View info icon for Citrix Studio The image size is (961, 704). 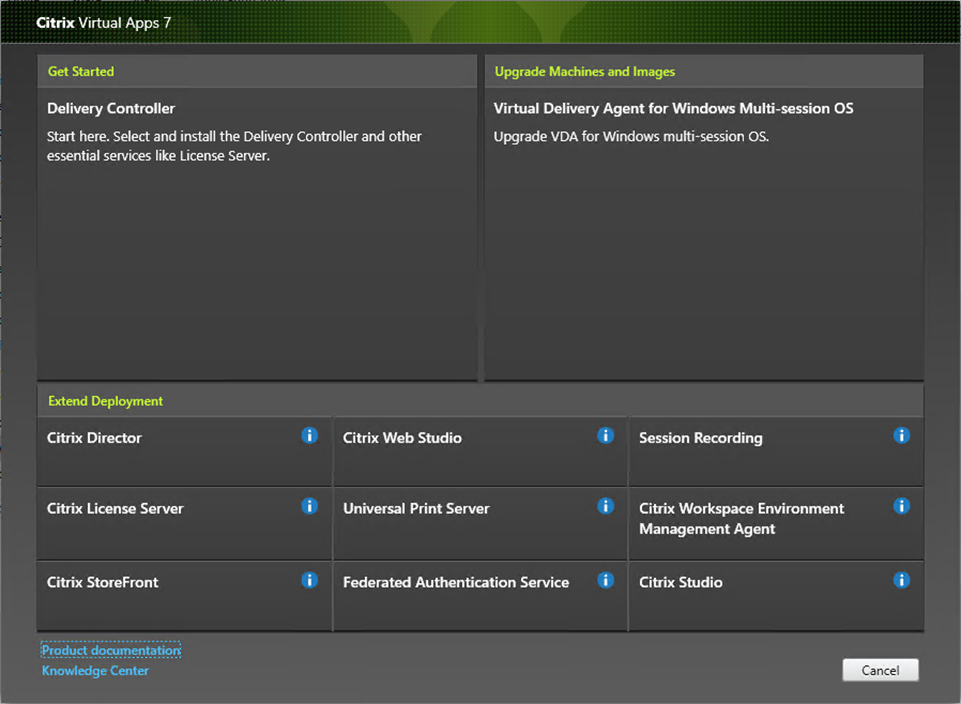pos(902,580)
